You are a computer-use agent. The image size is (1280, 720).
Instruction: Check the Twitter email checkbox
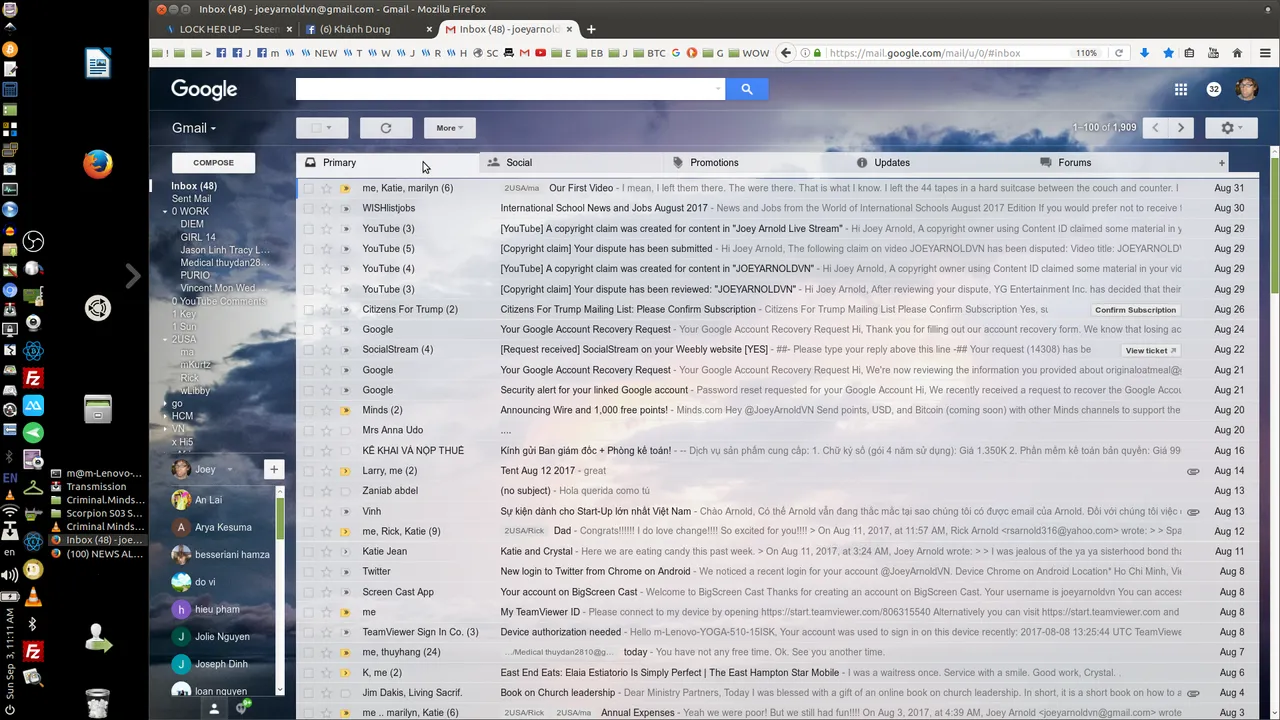click(x=309, y=572)
